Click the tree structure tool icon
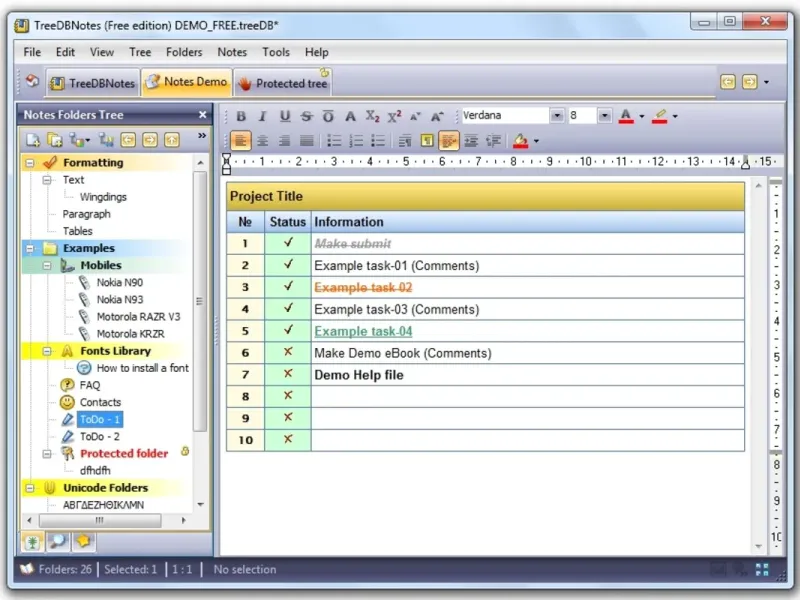This screenshot has height=600, width=800. (106, 139)
